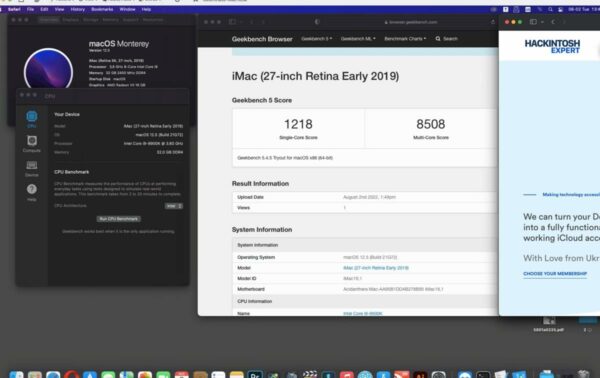Open the CPU Architecture Intel dropdown
Image resolution: width=600 pixels, height=378 pixels.
pos(174,206)
